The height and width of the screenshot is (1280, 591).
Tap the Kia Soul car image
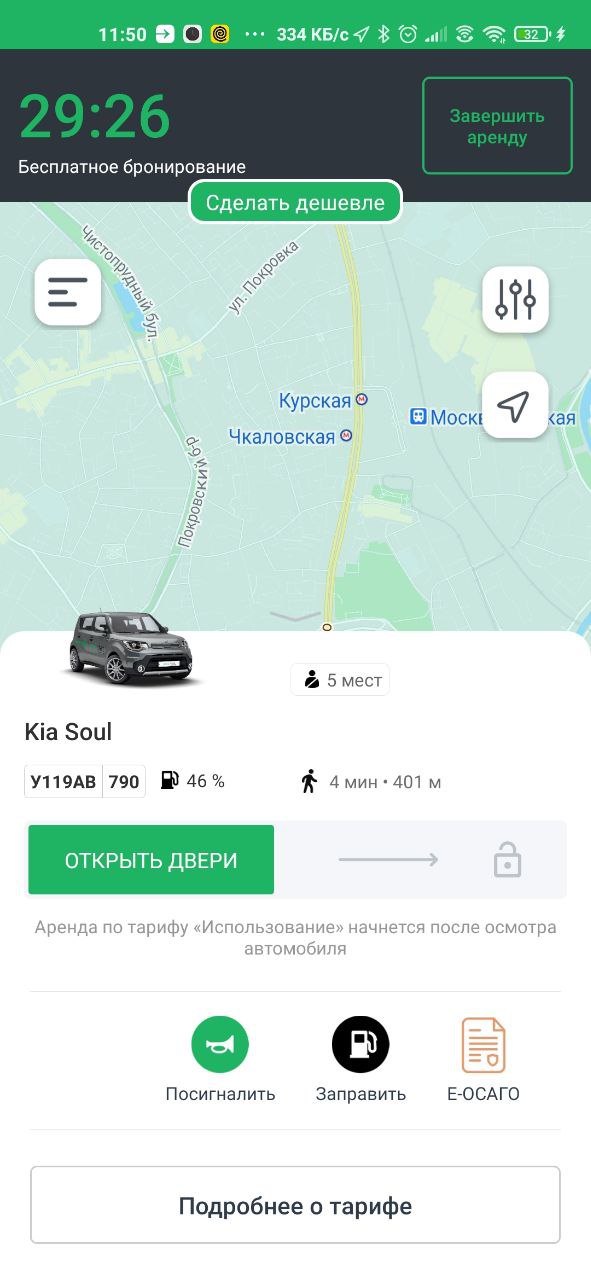tap(129, 650)
